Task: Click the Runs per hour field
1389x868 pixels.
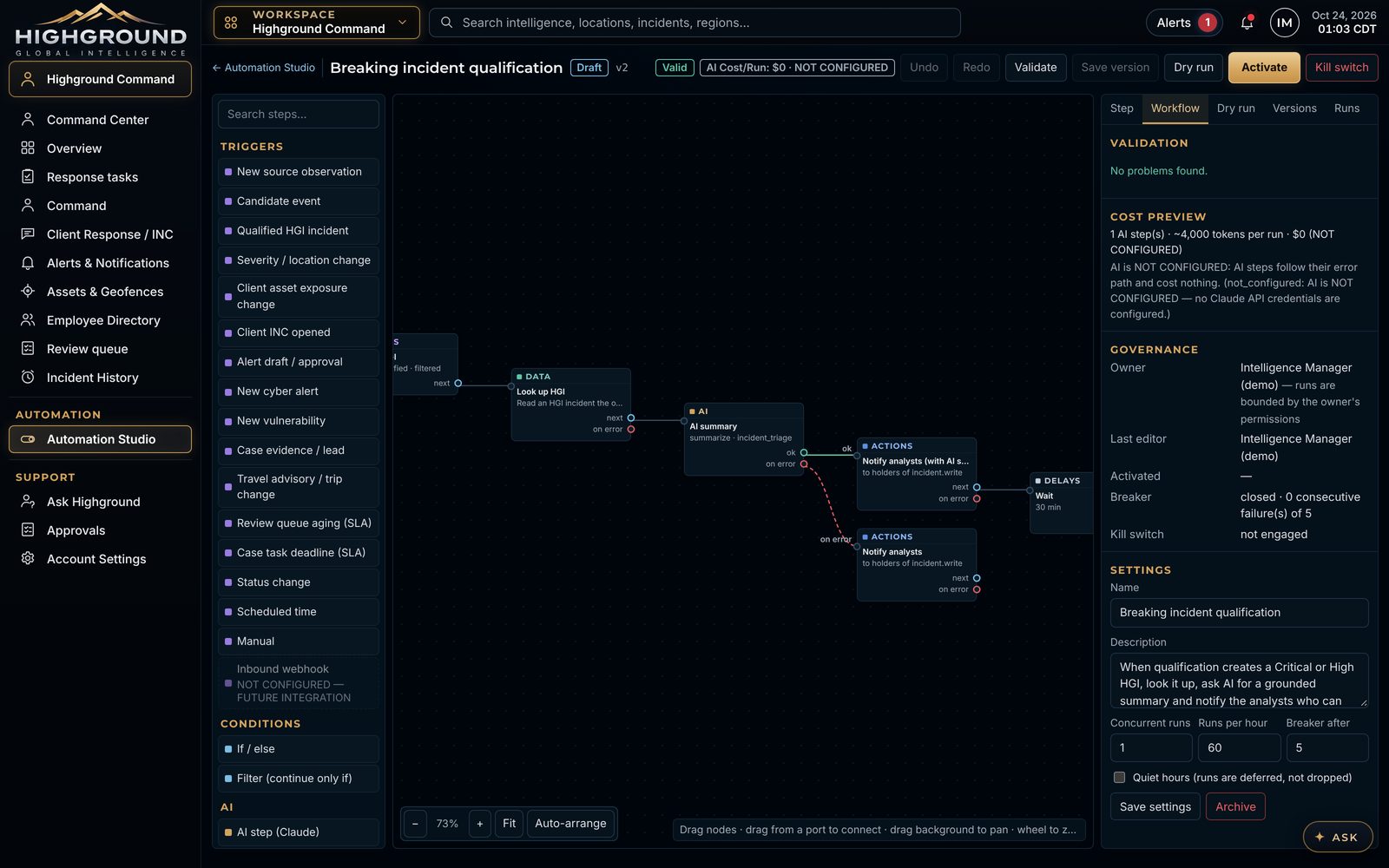Action: tap(1239, 748)
